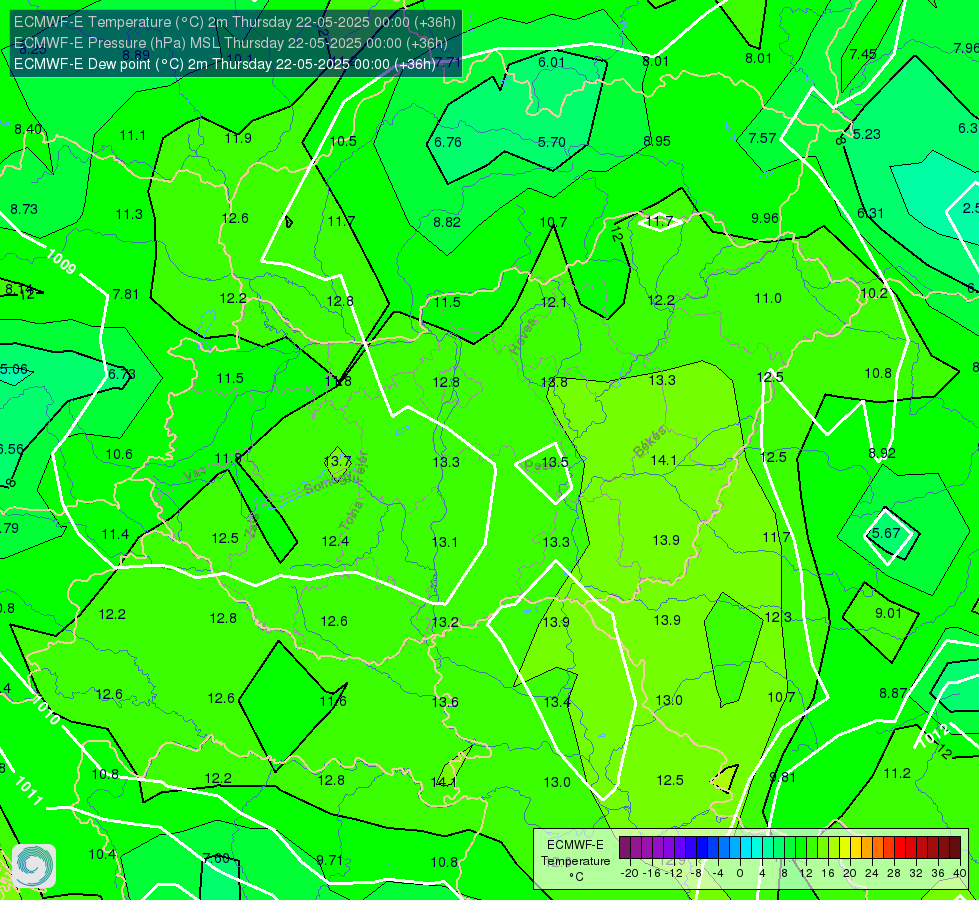The height and width of the screenshot is (900, 979).
Task: Click the 8.82 dew point value
Action: point(447,222)
